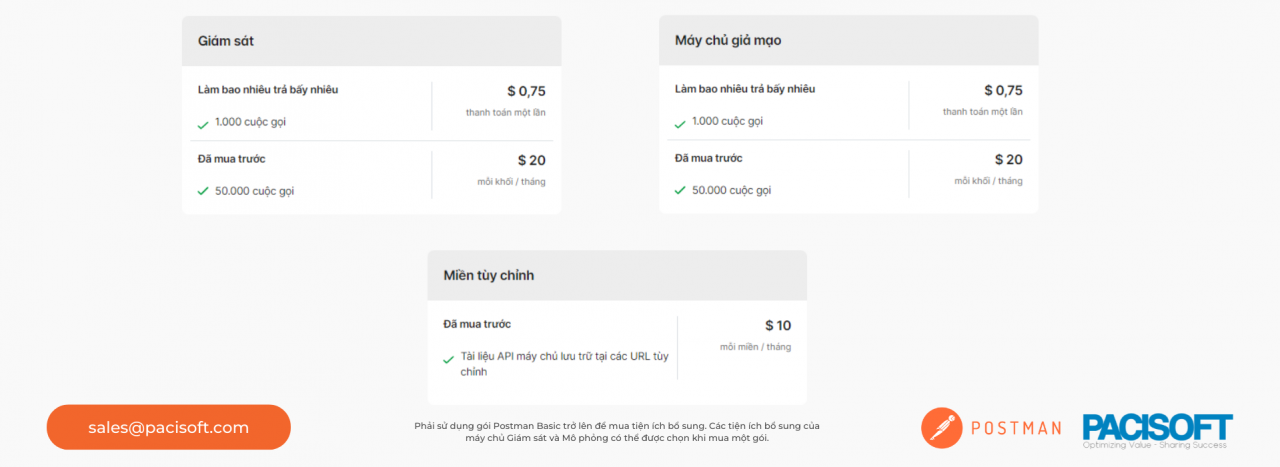Click checkmark beside 1.000 cuộc gọi in Máy chủ giả mạo
This screenshot has width=1280, height=467.
[x=680, y=124]
